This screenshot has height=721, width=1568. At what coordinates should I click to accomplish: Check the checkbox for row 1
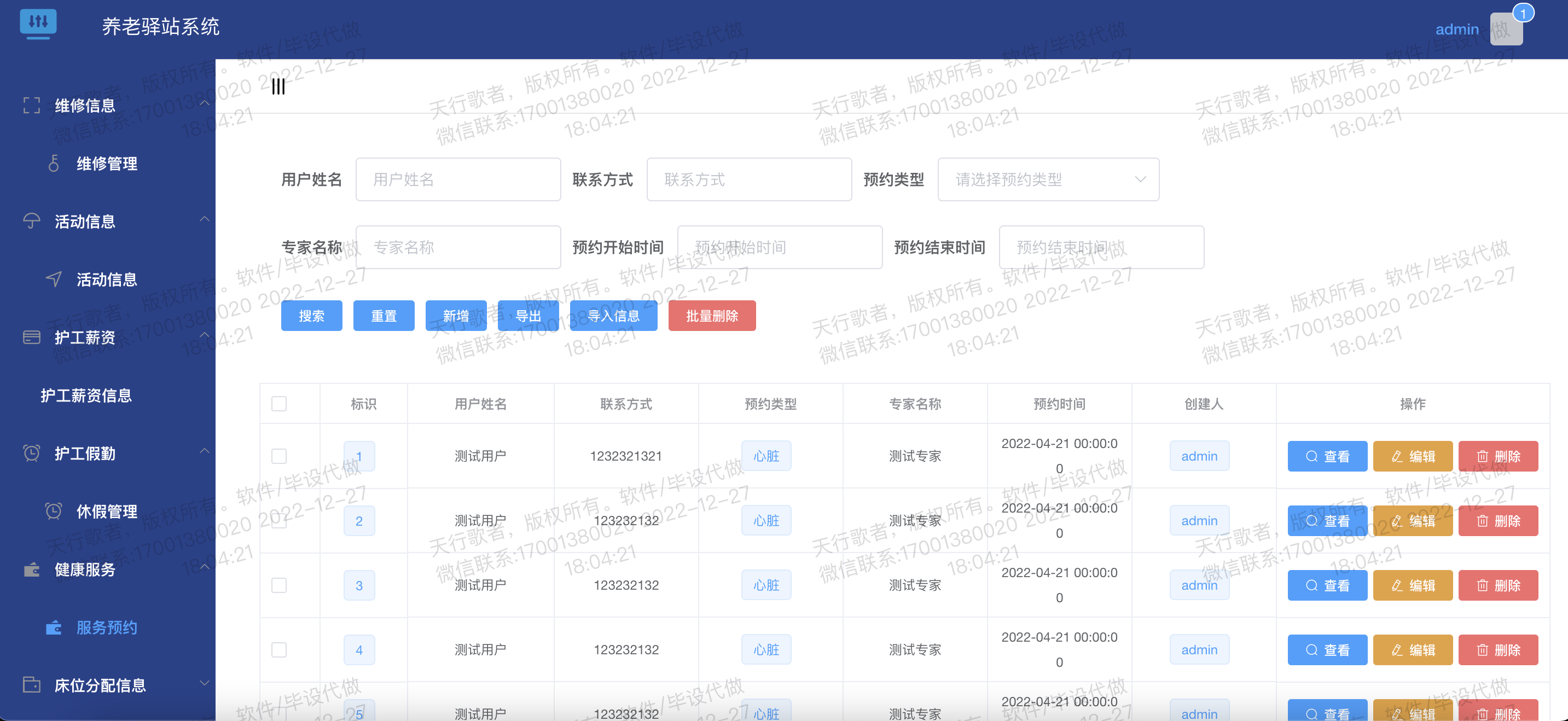click(x=280, y=456)
